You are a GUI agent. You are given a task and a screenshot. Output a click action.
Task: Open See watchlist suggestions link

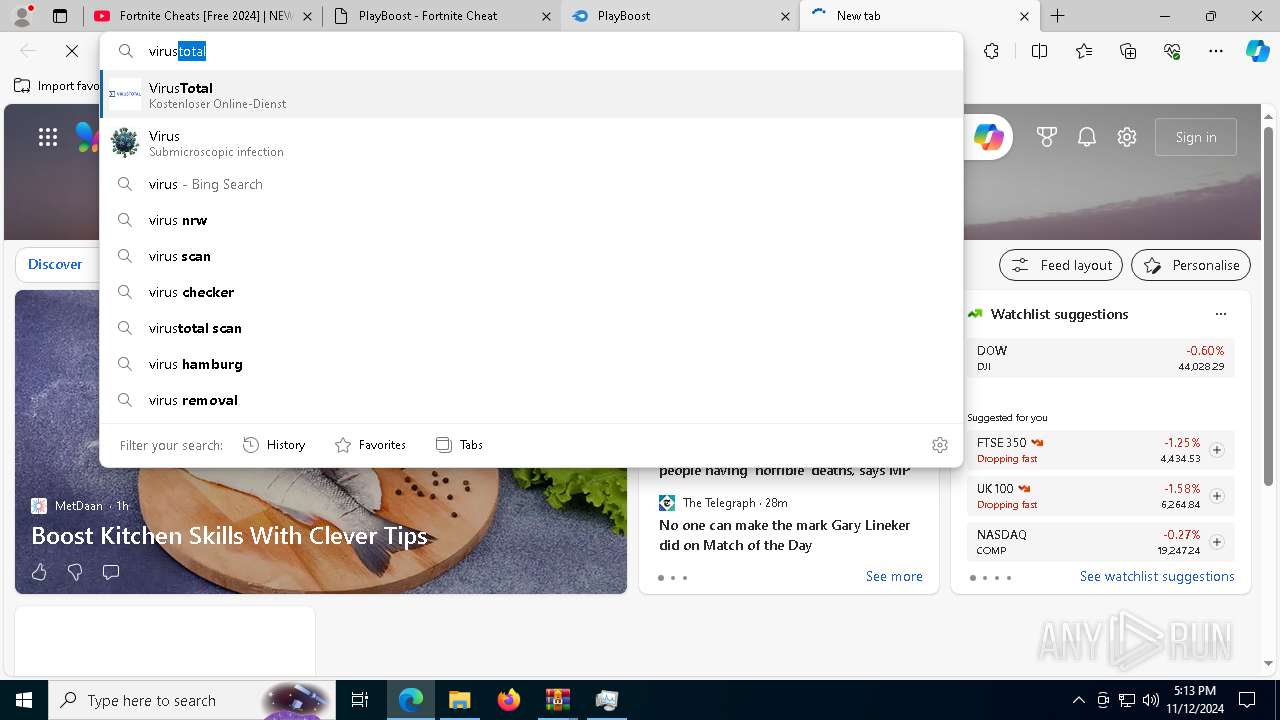(1157, 576)
